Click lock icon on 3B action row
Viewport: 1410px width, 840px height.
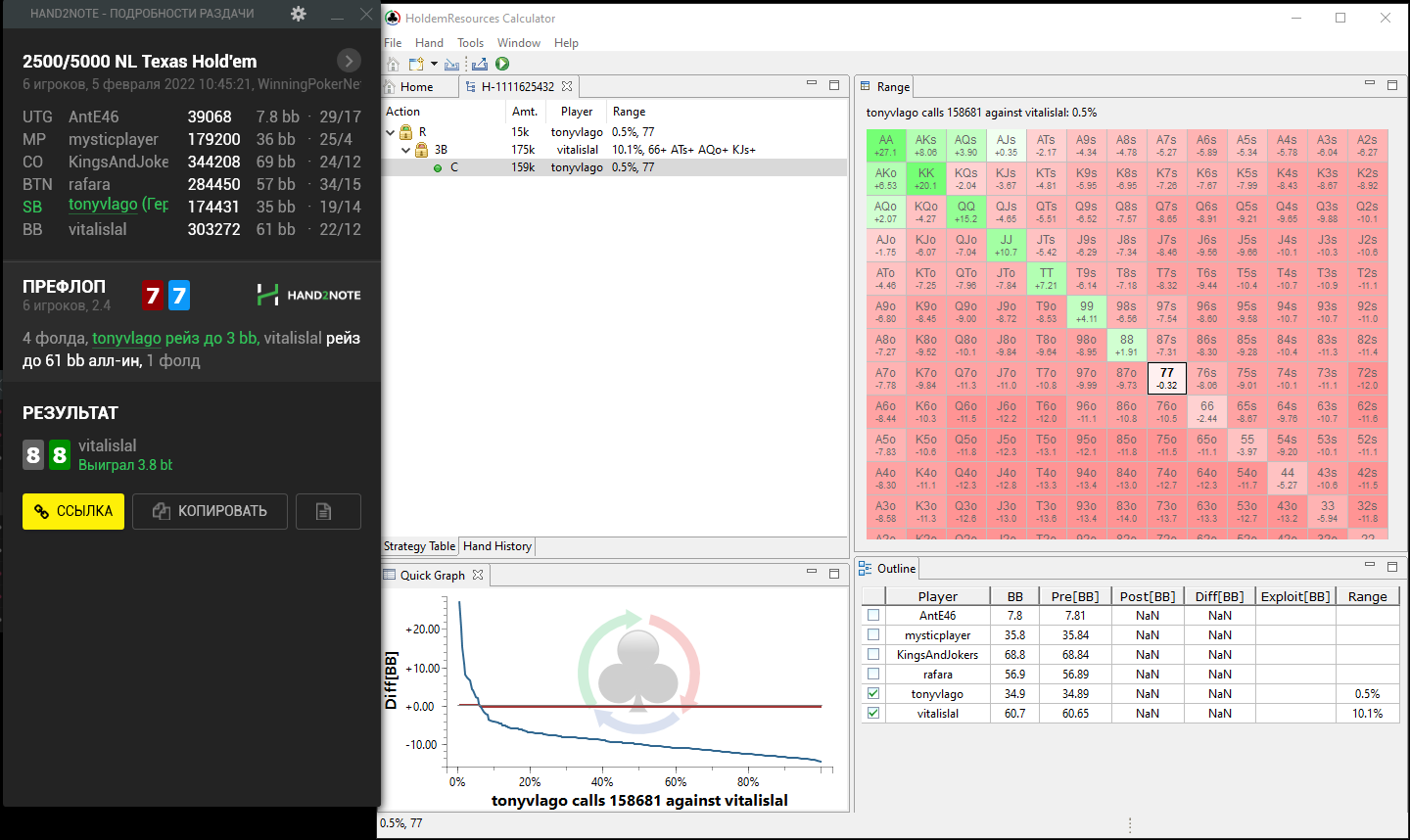pos(422,150)
